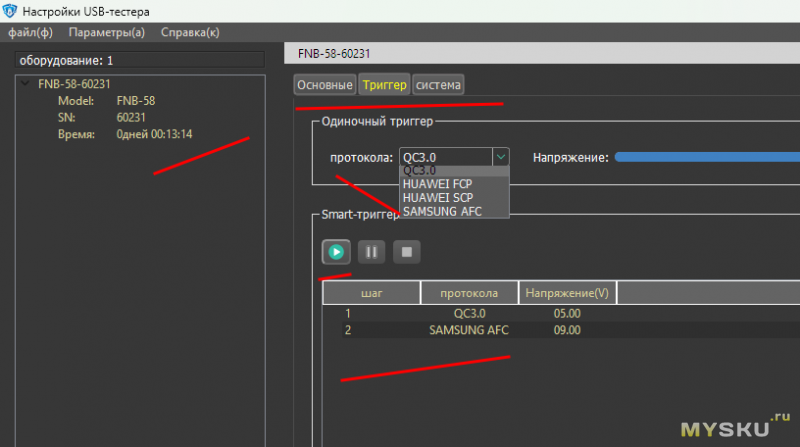Viewport: 800px width, 447px height.
Task: Click the протокола column header
Action: coord(469,293)
